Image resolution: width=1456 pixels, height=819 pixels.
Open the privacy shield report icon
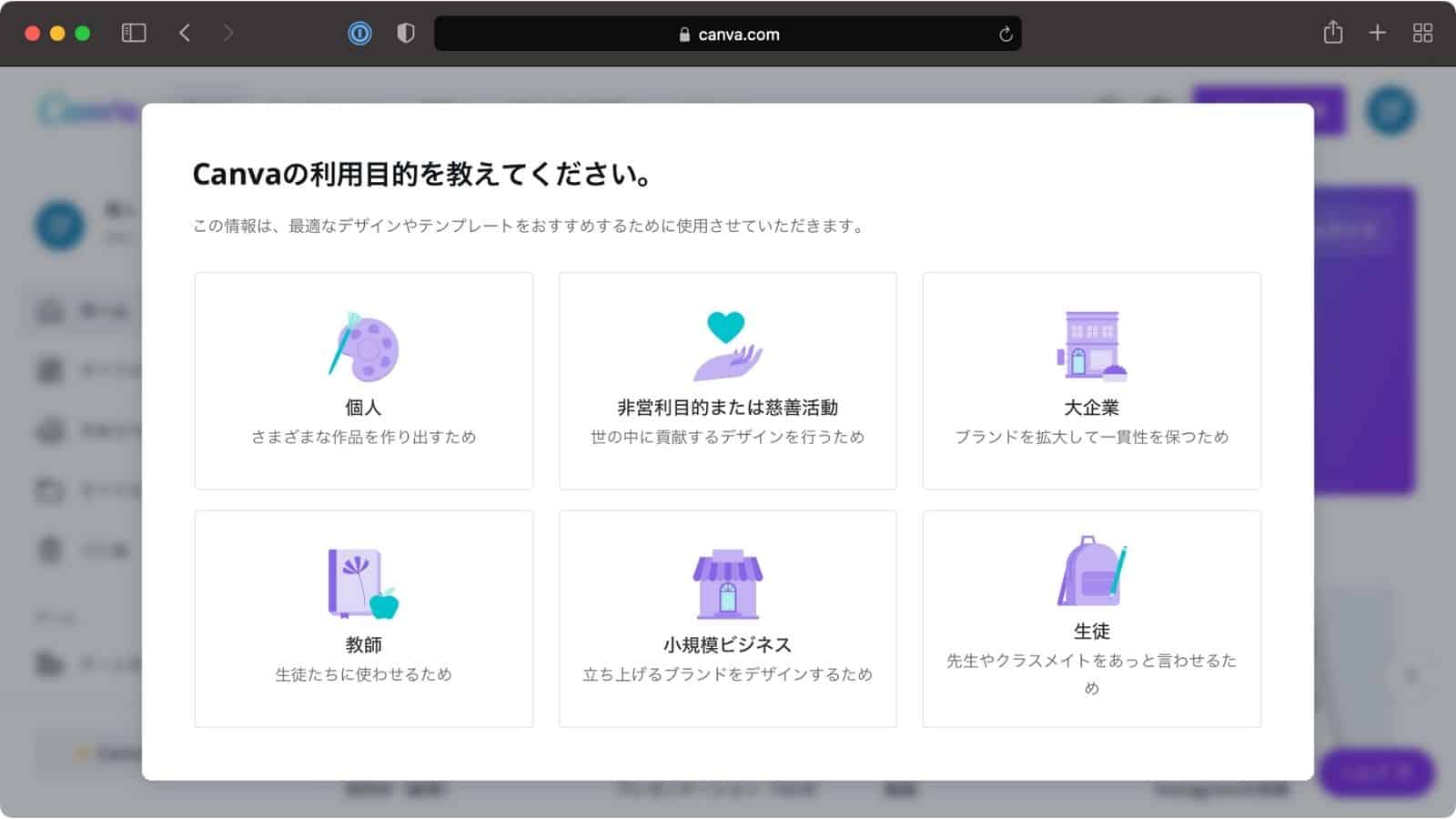coord(406,34)
